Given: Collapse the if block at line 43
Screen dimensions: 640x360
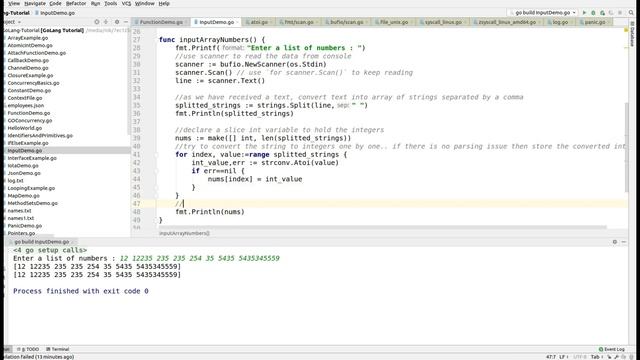Looking at the screenshot, I should 156,171.
